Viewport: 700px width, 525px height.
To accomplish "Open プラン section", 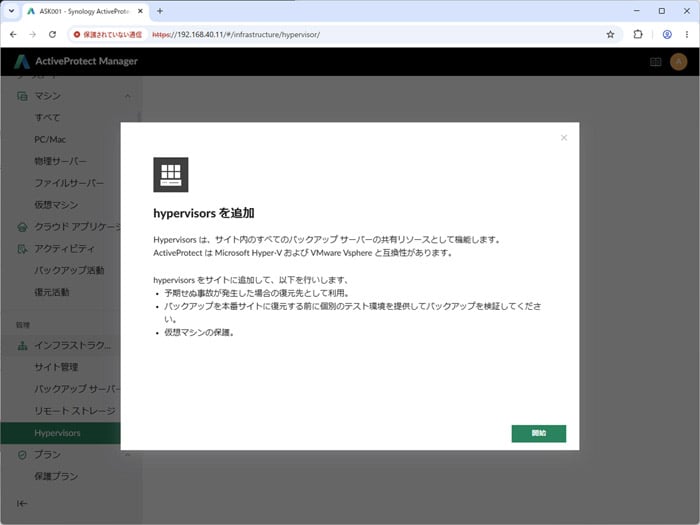I will pos(47,455).
